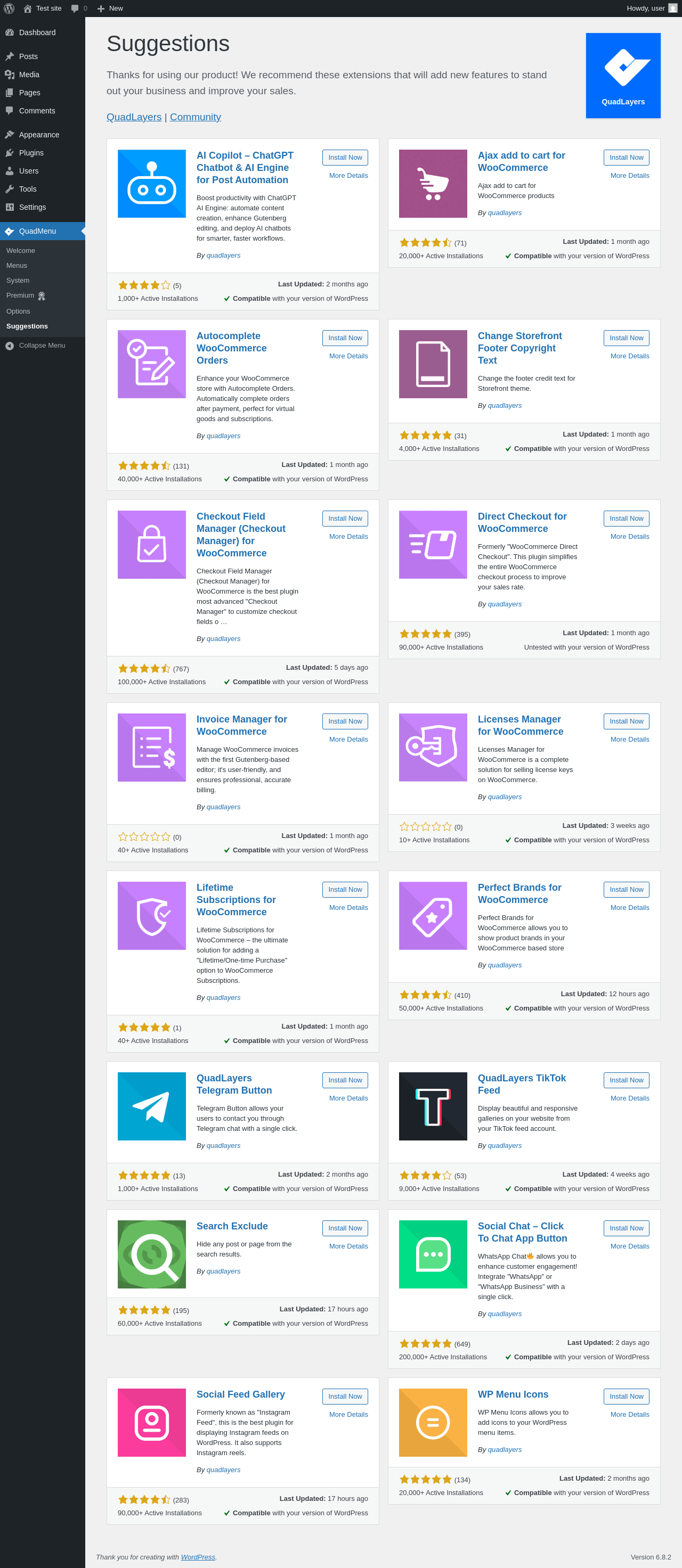Open Comments in the sidebar

point(43,111)
